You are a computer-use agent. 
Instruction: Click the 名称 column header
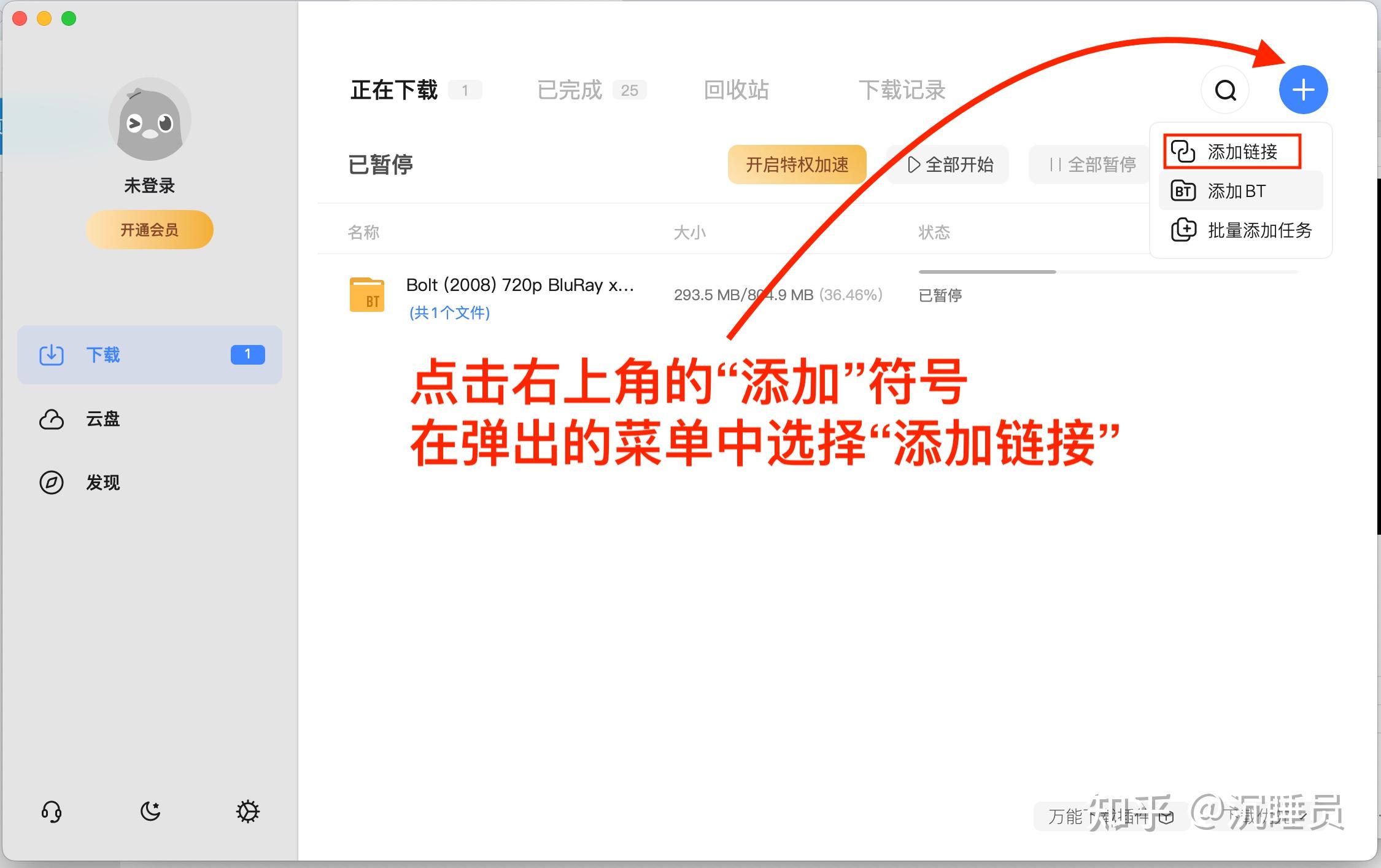[363, 232]
